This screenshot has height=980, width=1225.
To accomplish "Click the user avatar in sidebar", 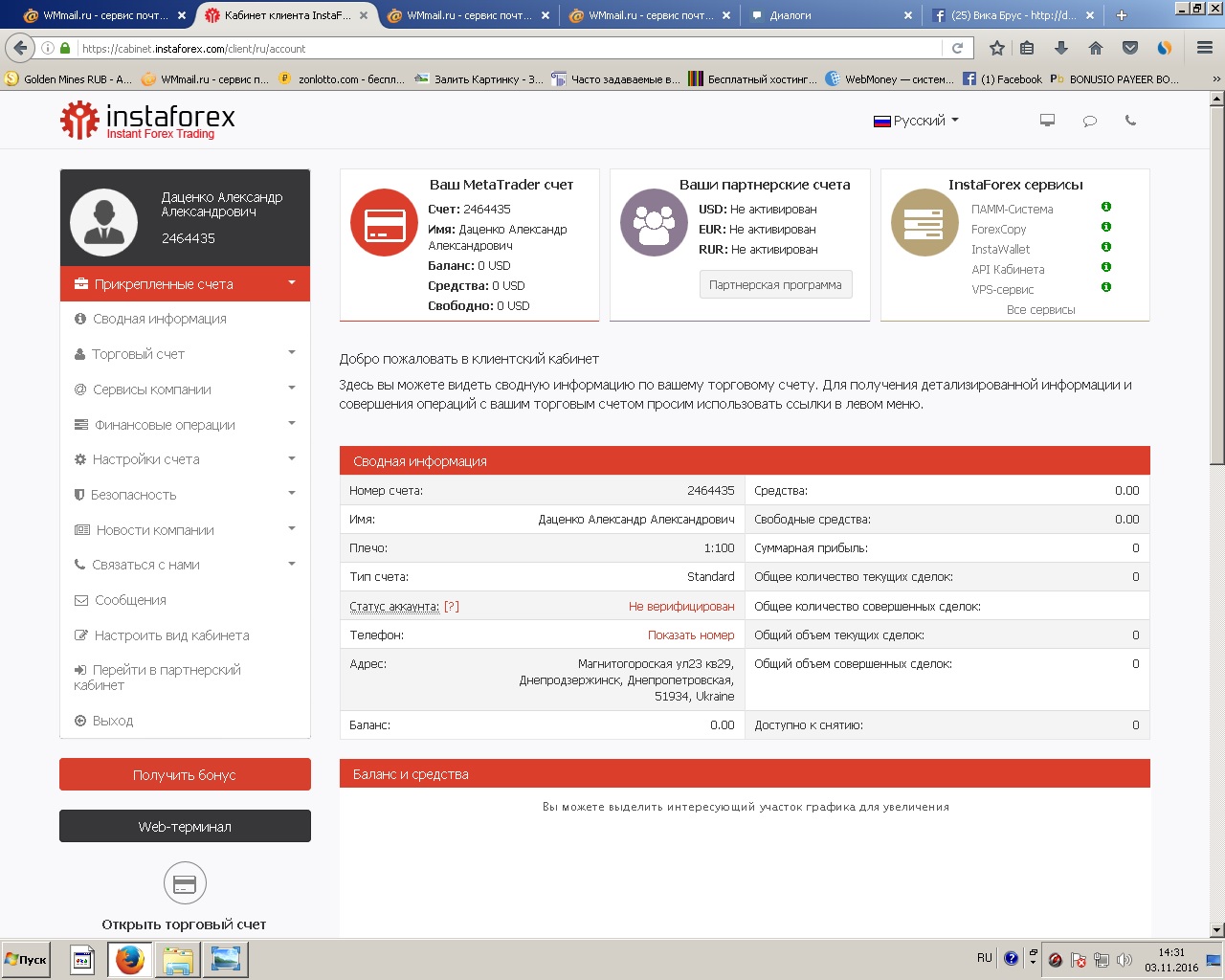I will (104, 222).
